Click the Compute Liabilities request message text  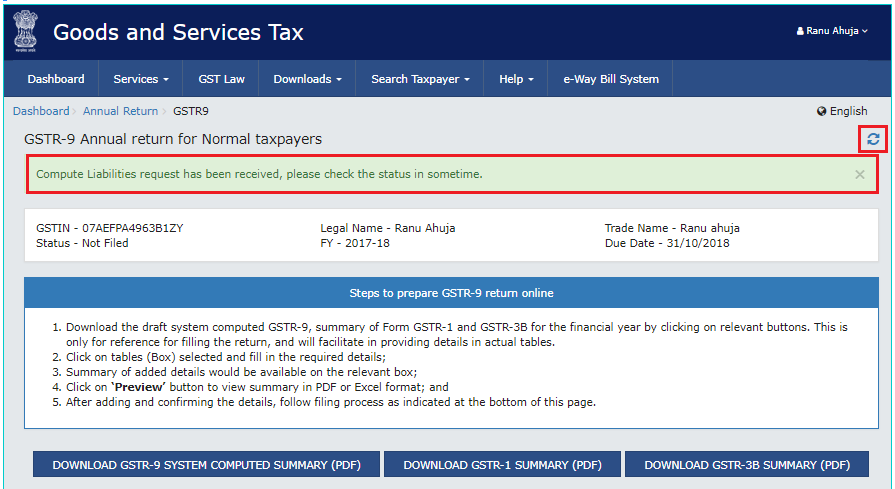point(259,174)
